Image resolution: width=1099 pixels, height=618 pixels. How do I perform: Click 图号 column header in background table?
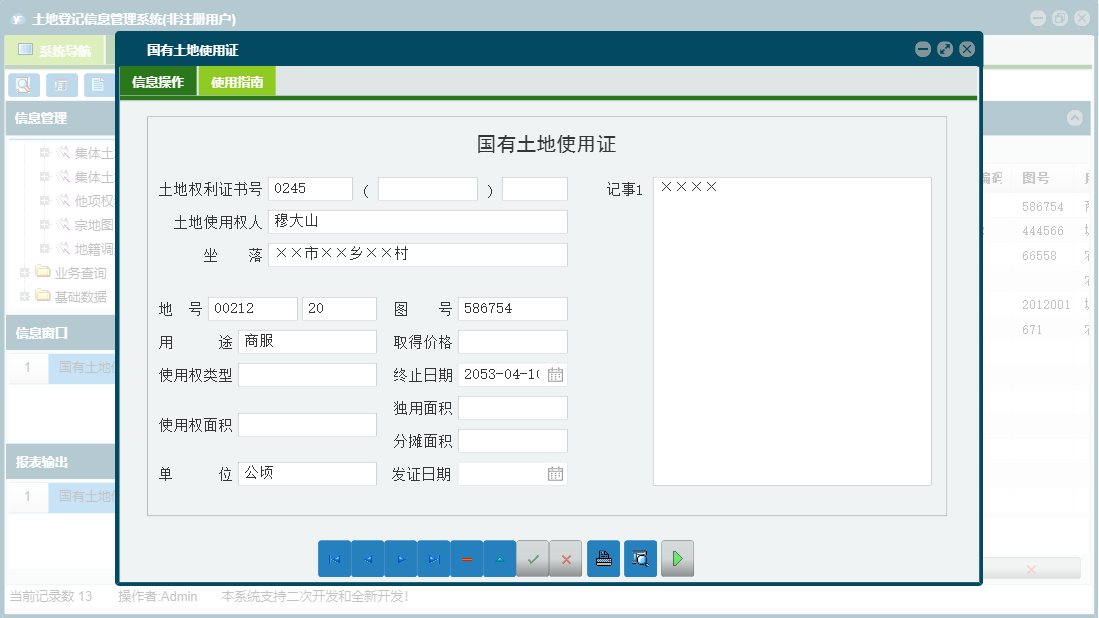pyautogui.click(x=1036, y=178)
